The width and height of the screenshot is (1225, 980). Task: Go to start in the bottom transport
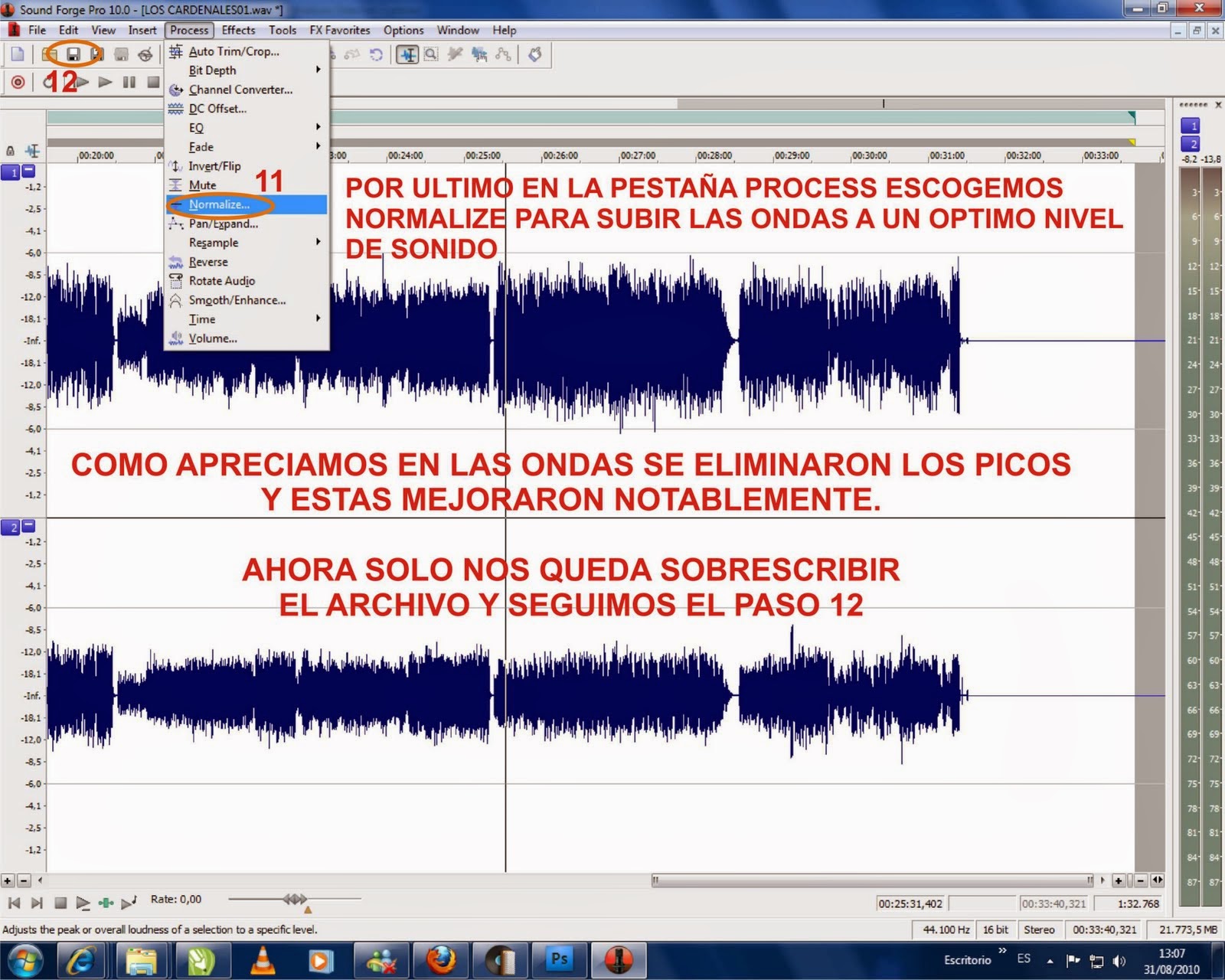(x=13, y=903)
